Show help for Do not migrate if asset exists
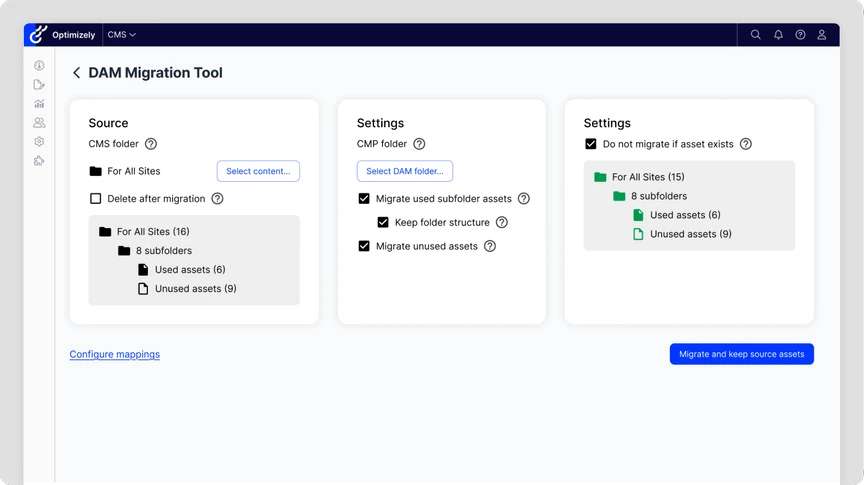This screenshot has height=485, width=864. 746,144
